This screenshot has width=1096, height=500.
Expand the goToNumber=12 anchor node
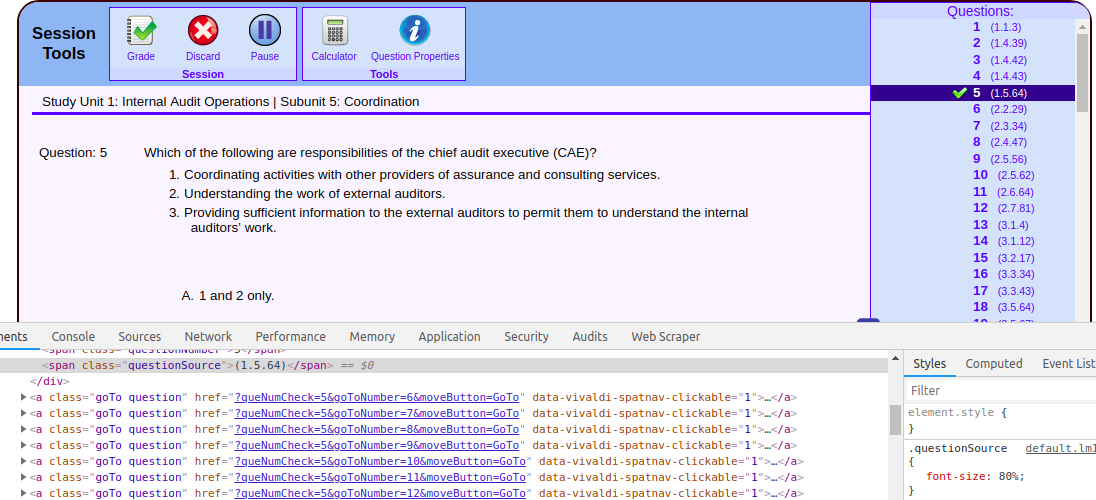[24, 494]
